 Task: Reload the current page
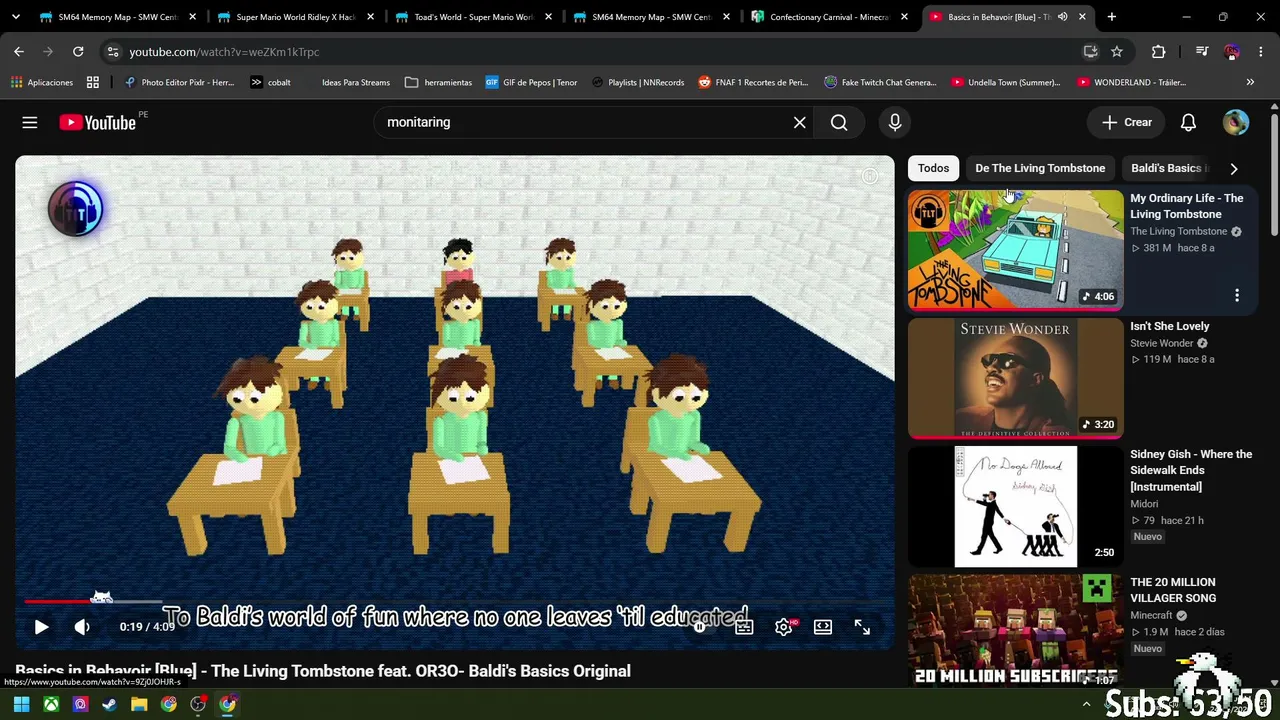(x=78, y=52)
